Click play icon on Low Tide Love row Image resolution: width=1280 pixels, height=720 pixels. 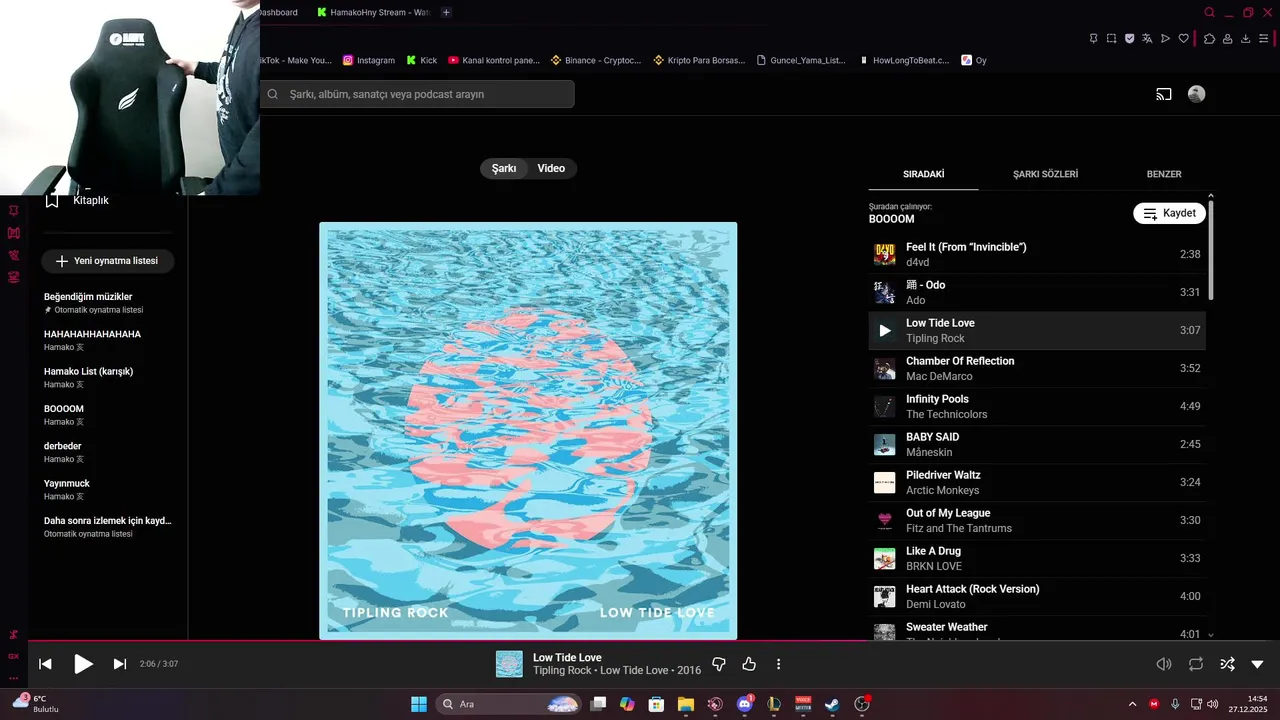pyautogui.click(x=885, y=330)
